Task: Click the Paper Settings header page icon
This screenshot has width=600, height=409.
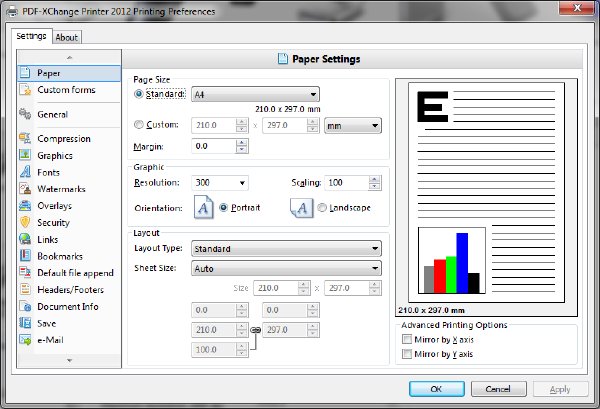Action: point(282,59)
